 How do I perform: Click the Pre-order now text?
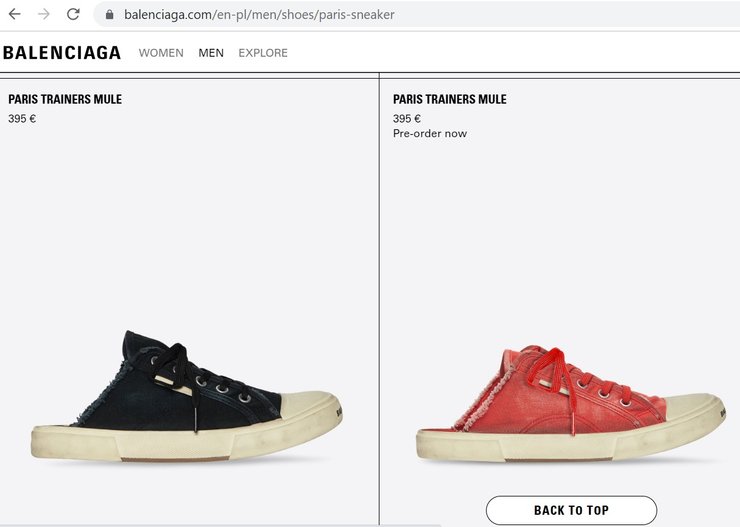[430, 134]
